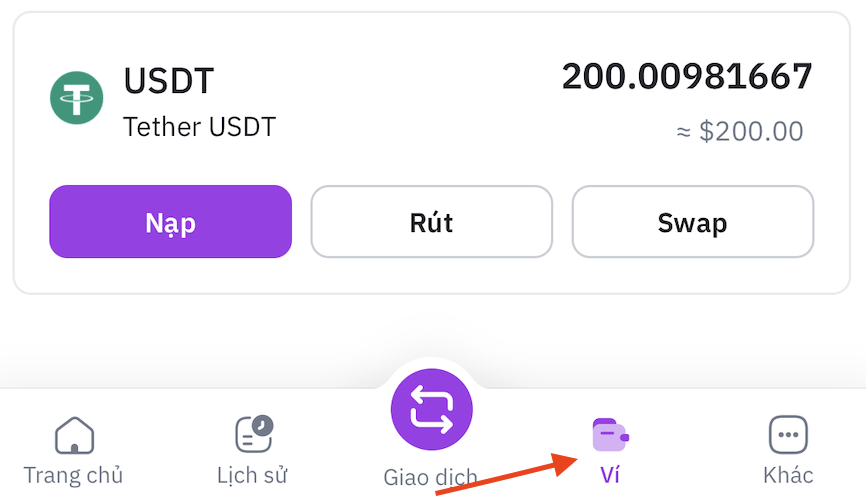
Task: Open the Lịch sử history clock icon
Action: coord(253,434)
